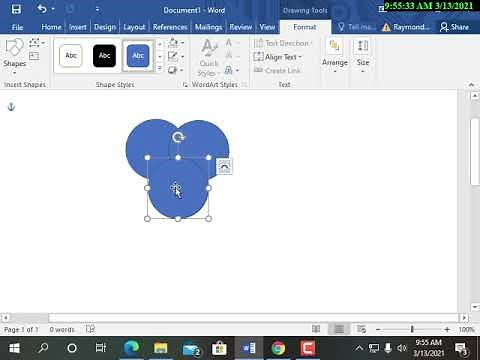Open the Raymond account menu
Screen dimensions: 480x360
406,27
